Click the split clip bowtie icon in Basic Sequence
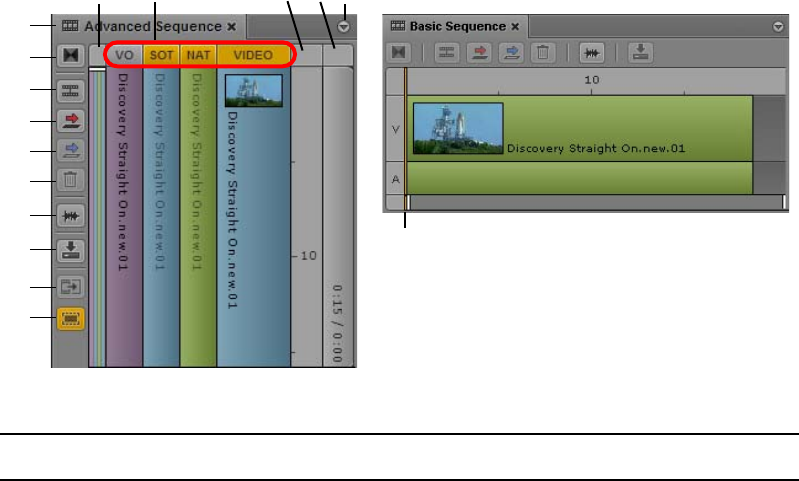 click(398, 52)
